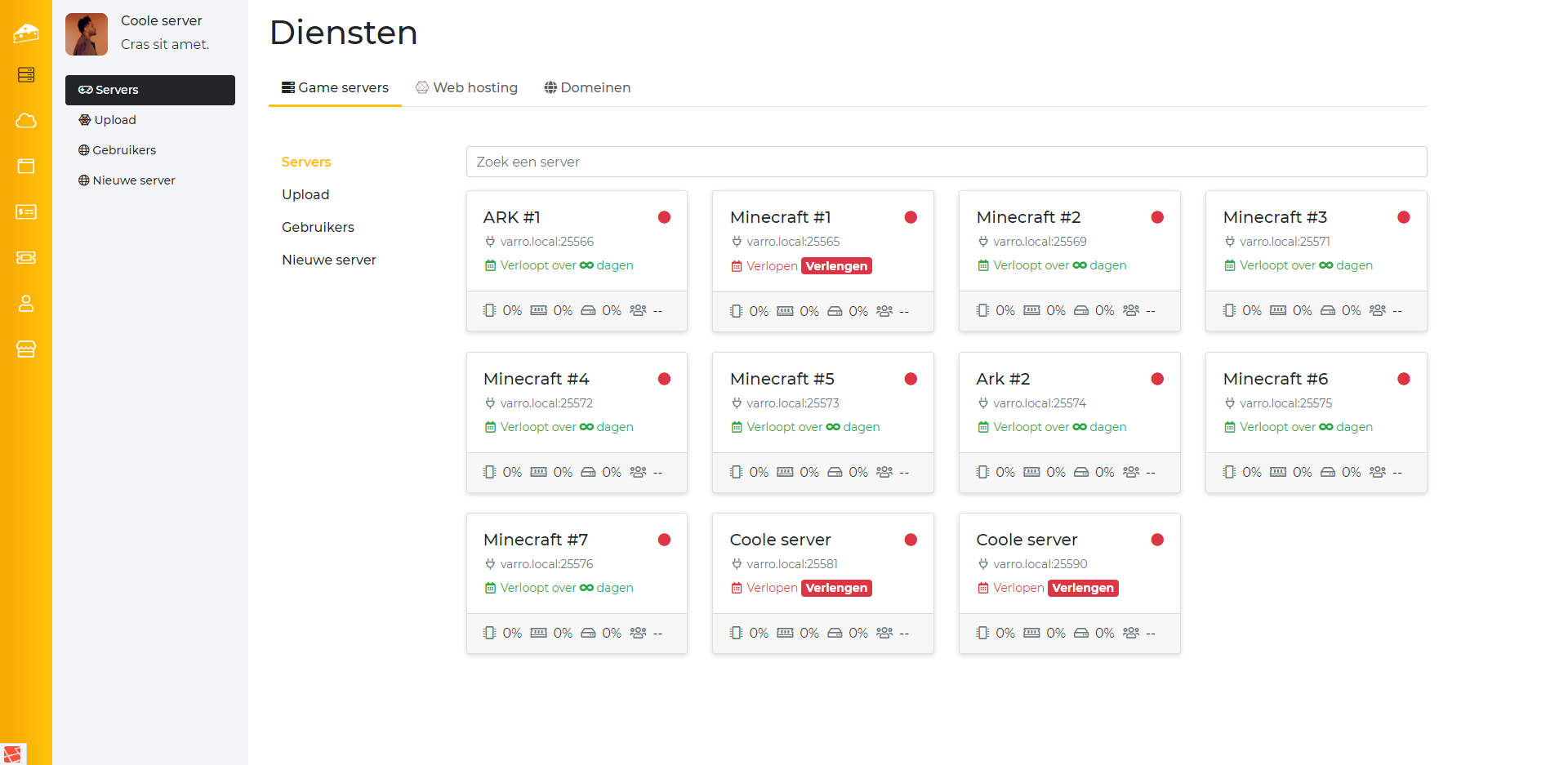The width and height of the screenshot is (1568, 765).
Task: Select the Game servers tab
Action: pyautogui.click(x=335, y=87)
